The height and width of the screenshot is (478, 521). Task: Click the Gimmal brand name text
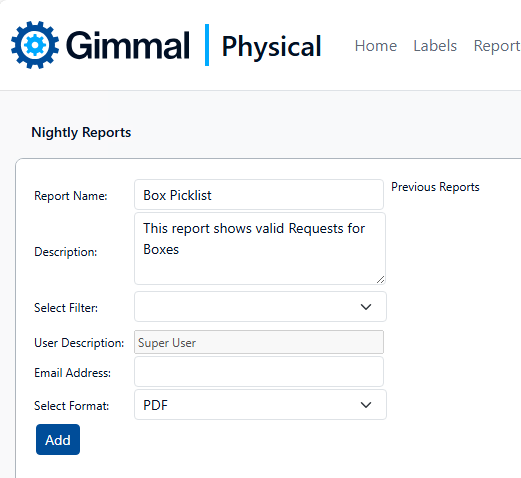point(128,45)
